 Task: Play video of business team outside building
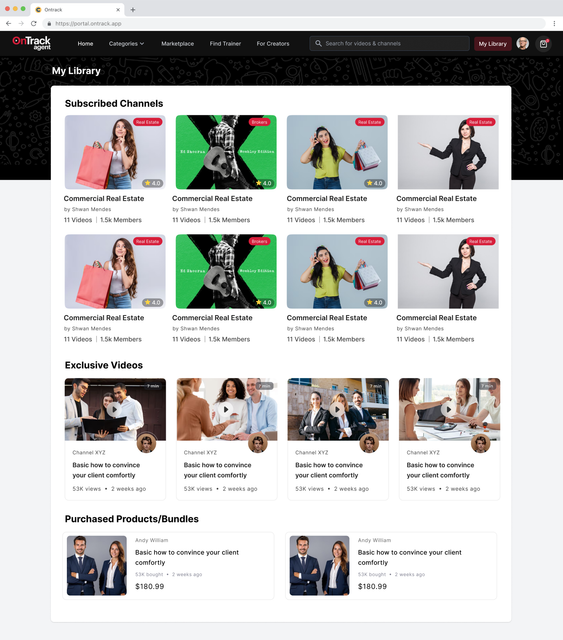click(337, 409)
